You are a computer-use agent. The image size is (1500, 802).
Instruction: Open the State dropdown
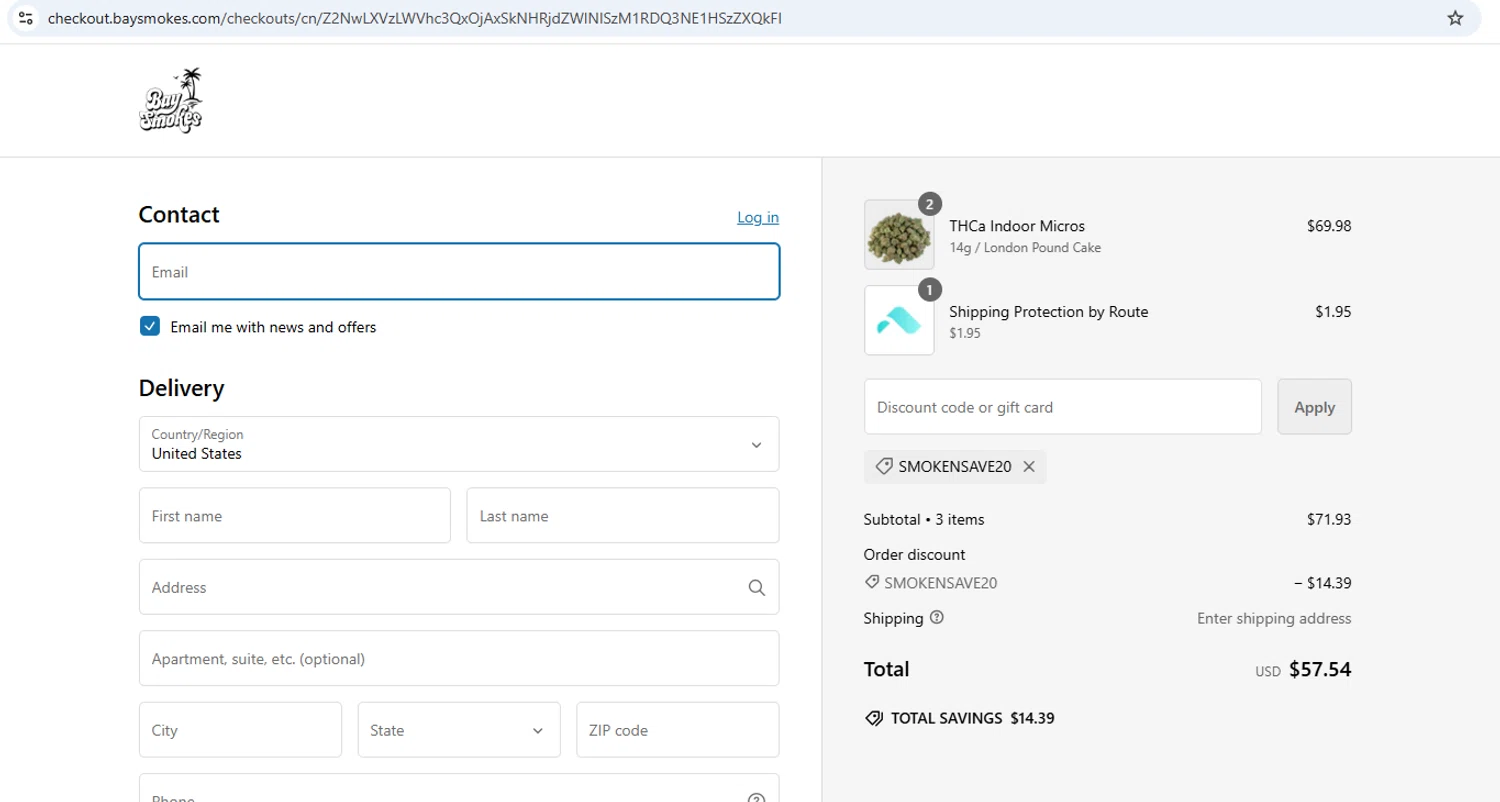coord(459,730)
